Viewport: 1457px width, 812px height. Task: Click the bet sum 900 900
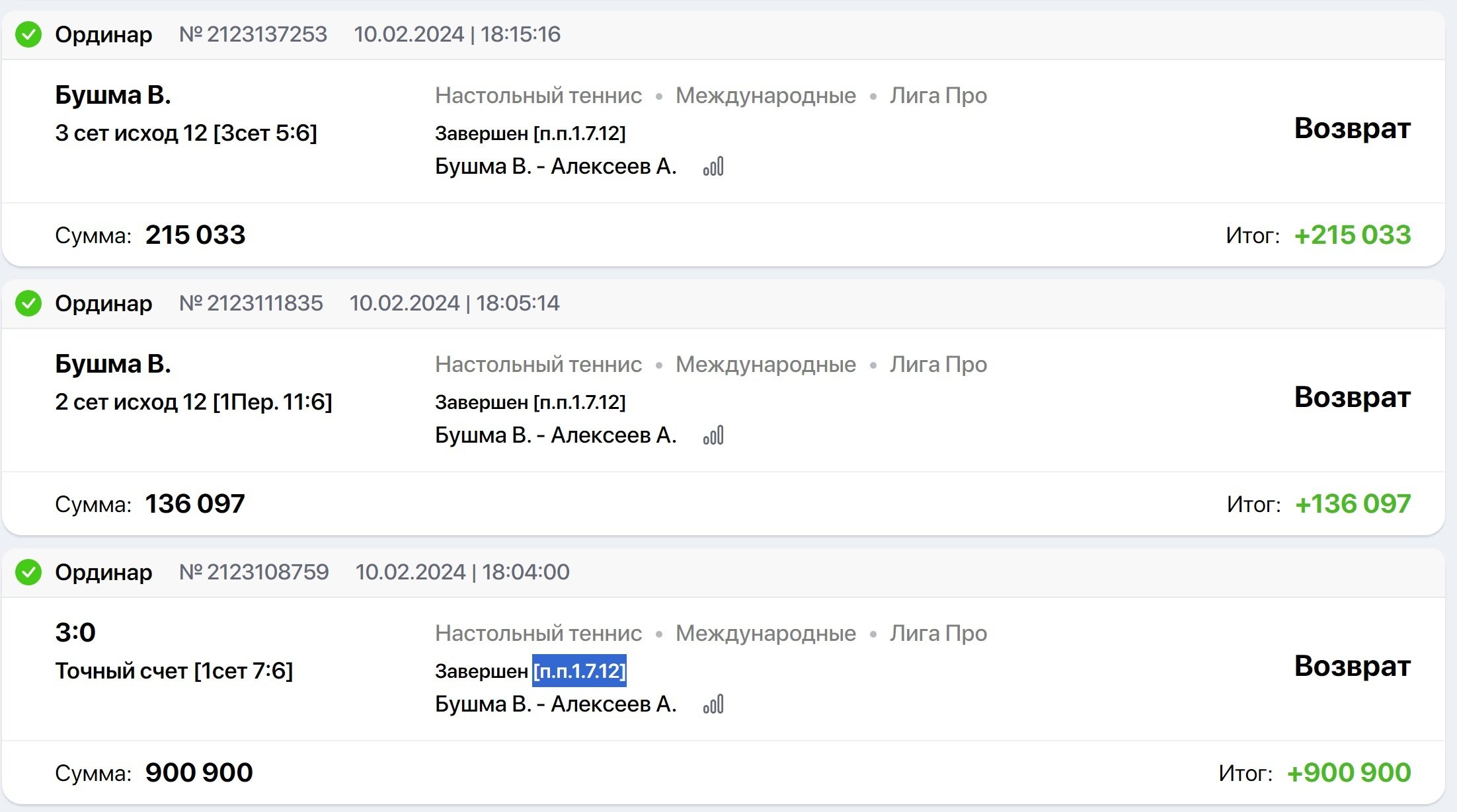pos(199,773)
